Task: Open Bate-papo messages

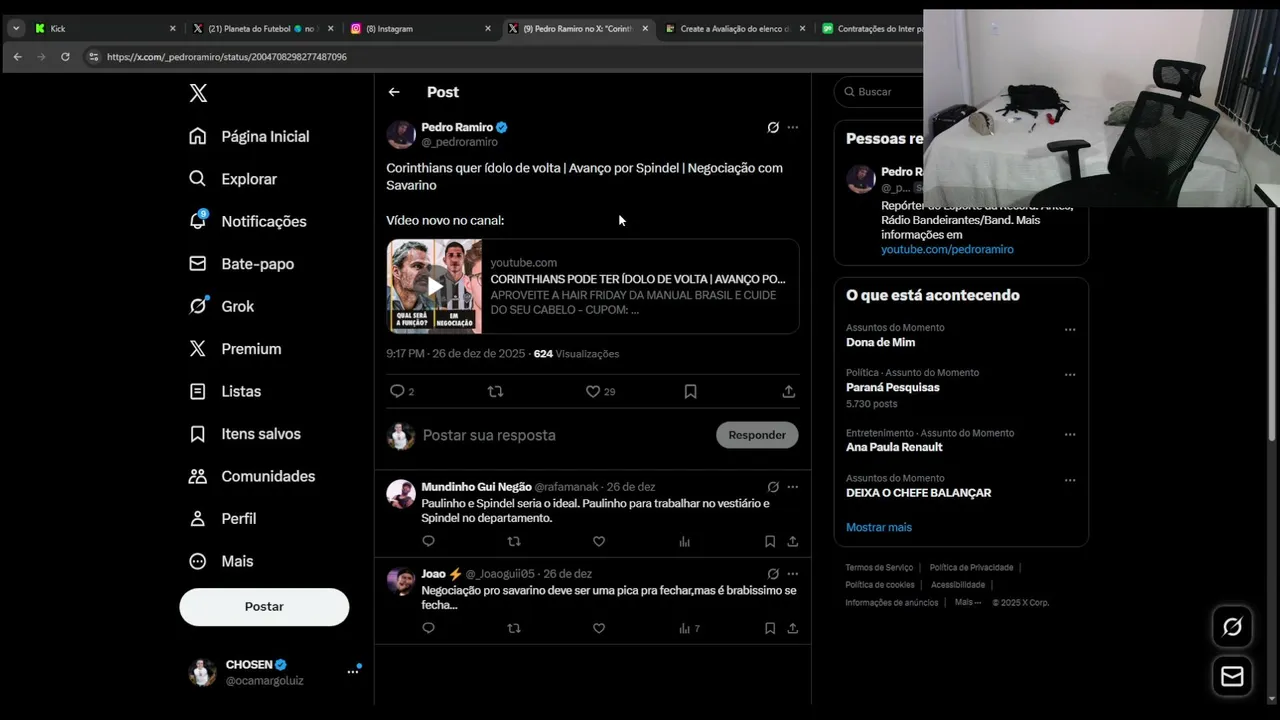Action: point(242,264)
